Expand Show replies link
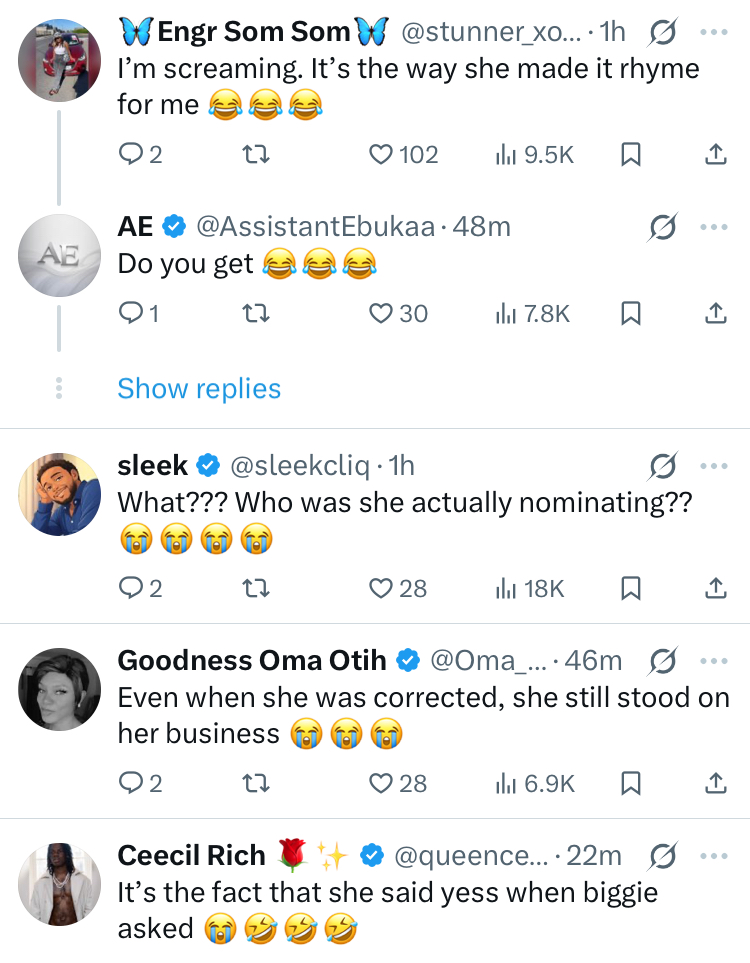 [x=199, y=388]
